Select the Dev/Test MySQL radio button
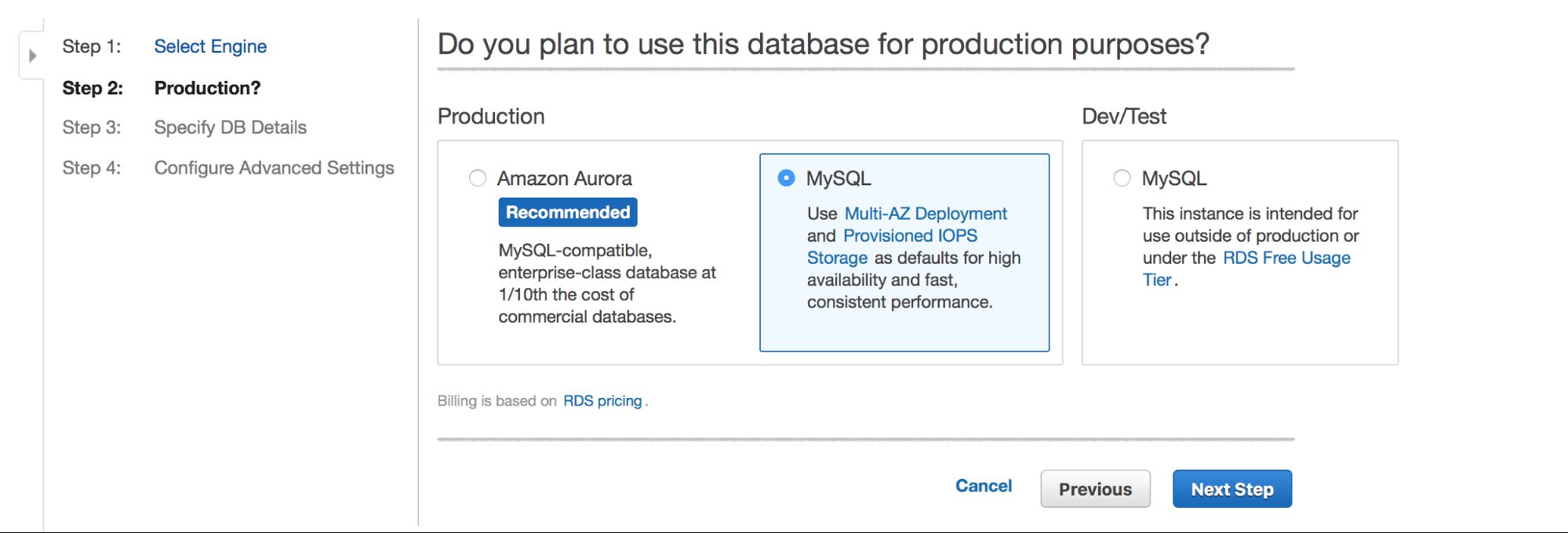Screen dimensions: 1568x533 1122,178
